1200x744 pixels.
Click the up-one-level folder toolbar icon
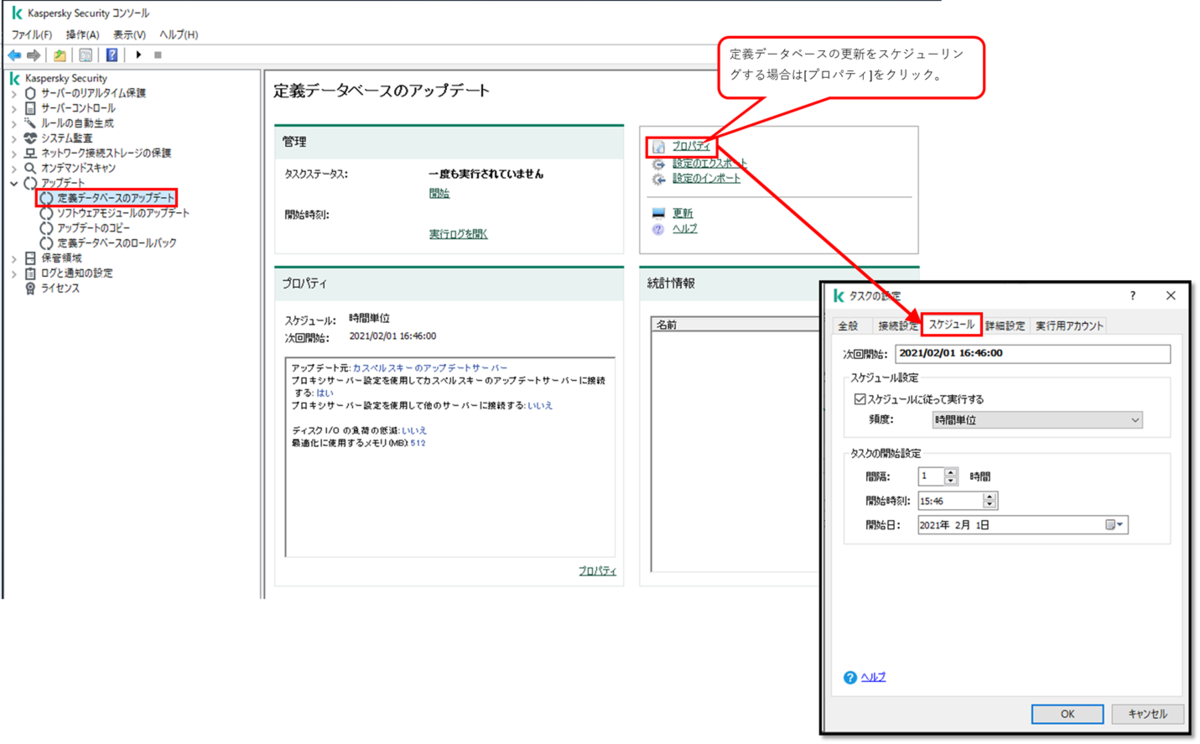[60, 55]
